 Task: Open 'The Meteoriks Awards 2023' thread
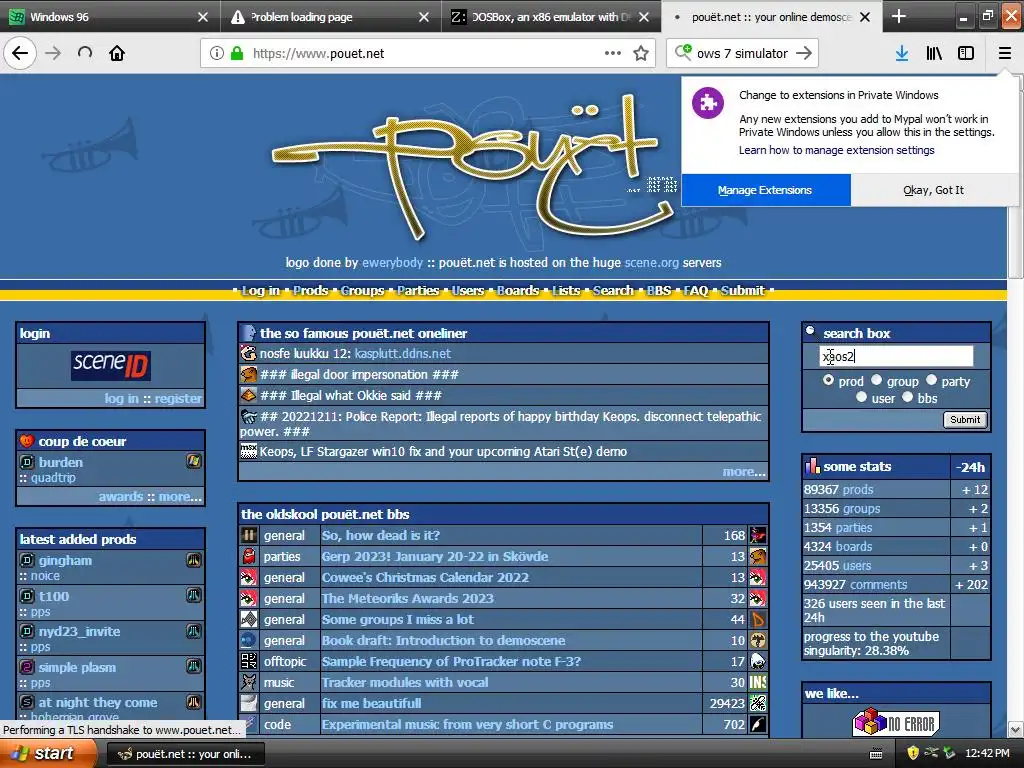[x=408, y=598]
